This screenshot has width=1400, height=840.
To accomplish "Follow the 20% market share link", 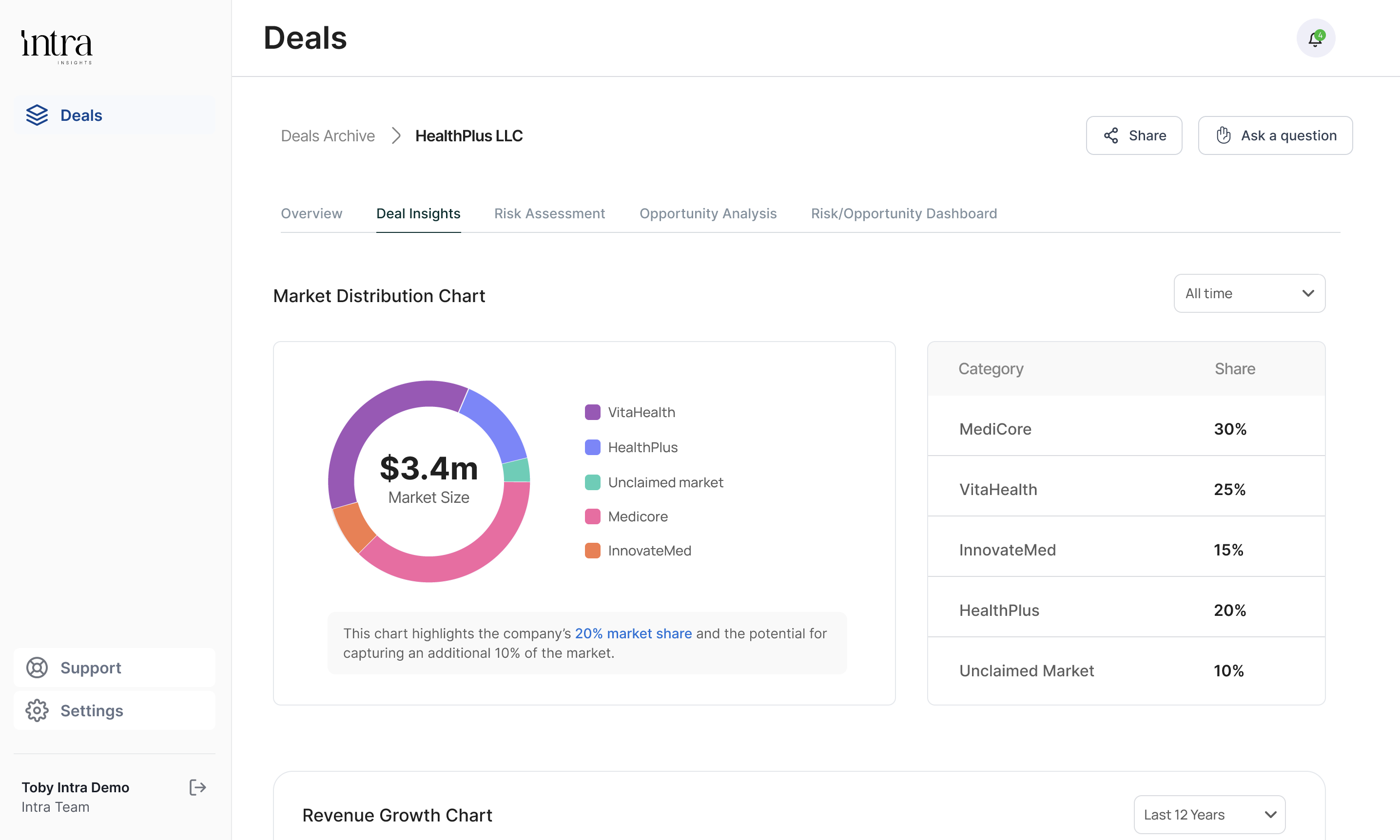I will (x=633, y=633).
